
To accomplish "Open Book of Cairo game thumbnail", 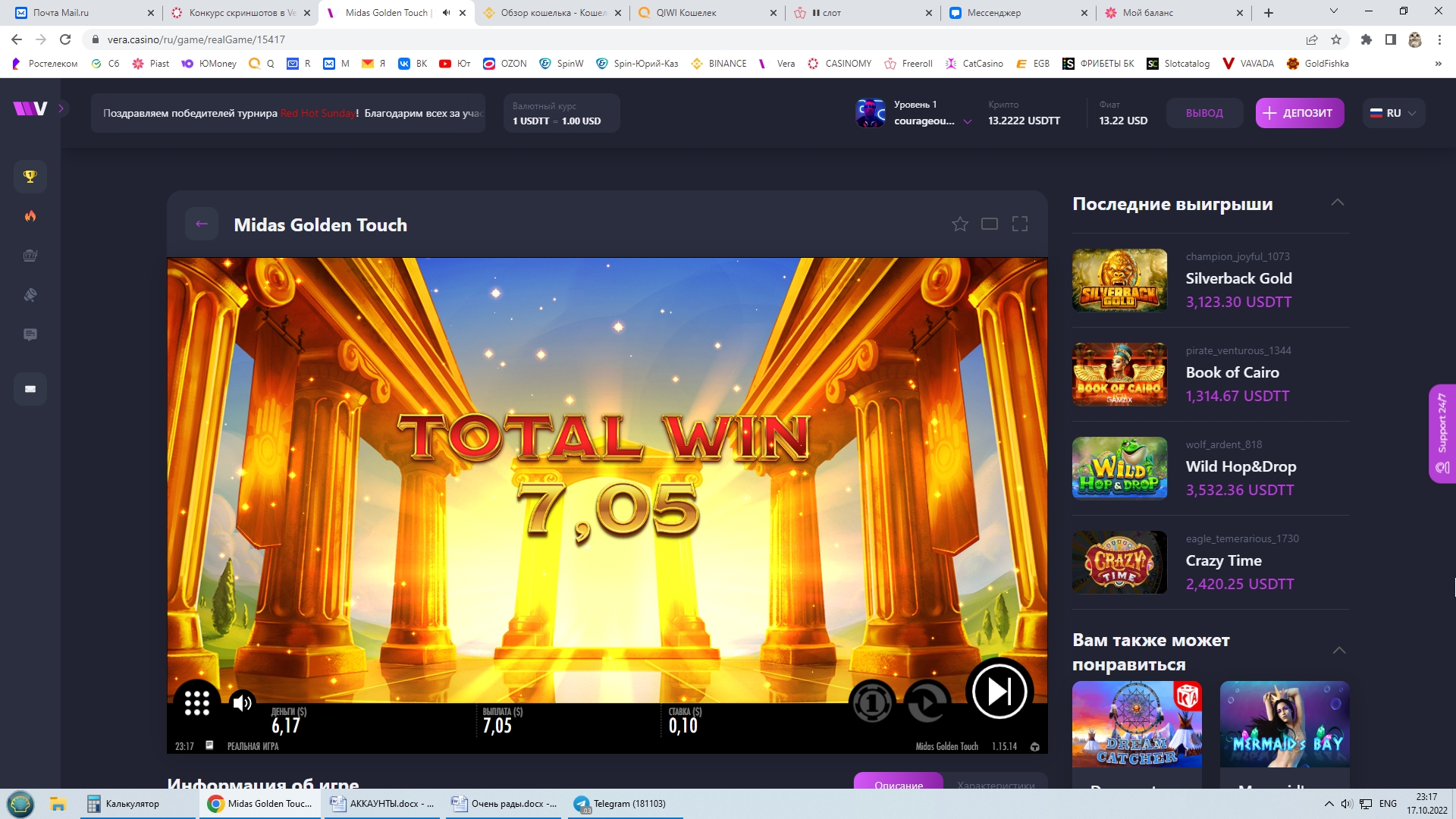I will [1119, 374].
